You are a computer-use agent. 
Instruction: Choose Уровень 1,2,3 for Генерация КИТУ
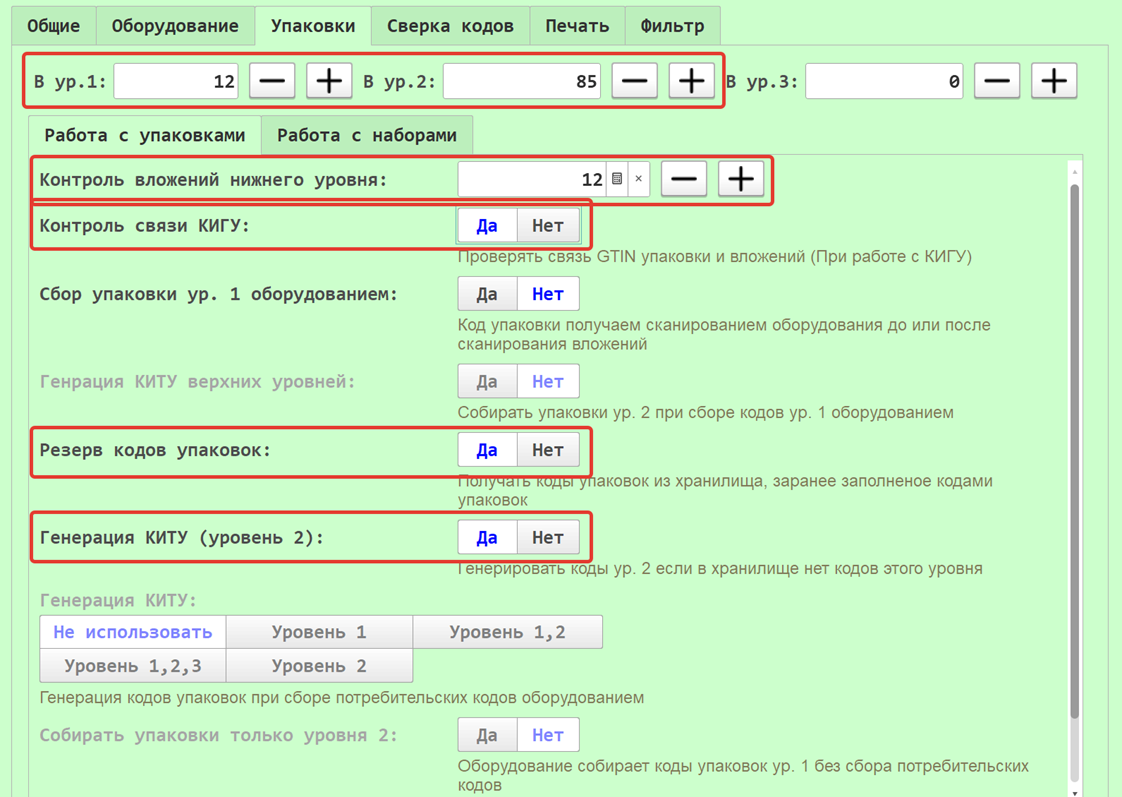point(133,665)
